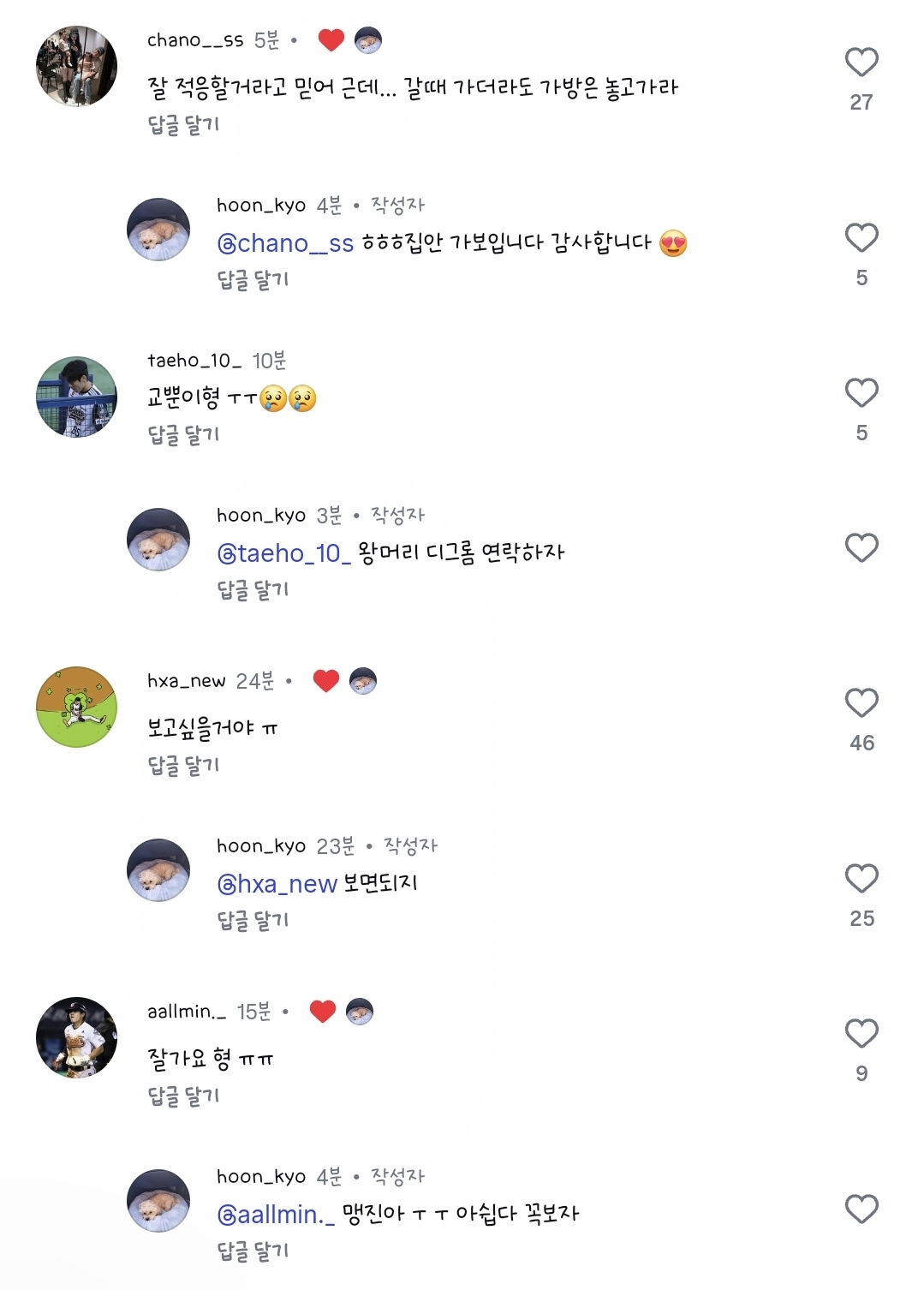Like the hxa_new comment with 46 likes
Viewport: 924px width, 1290px height.
point(861,703)
